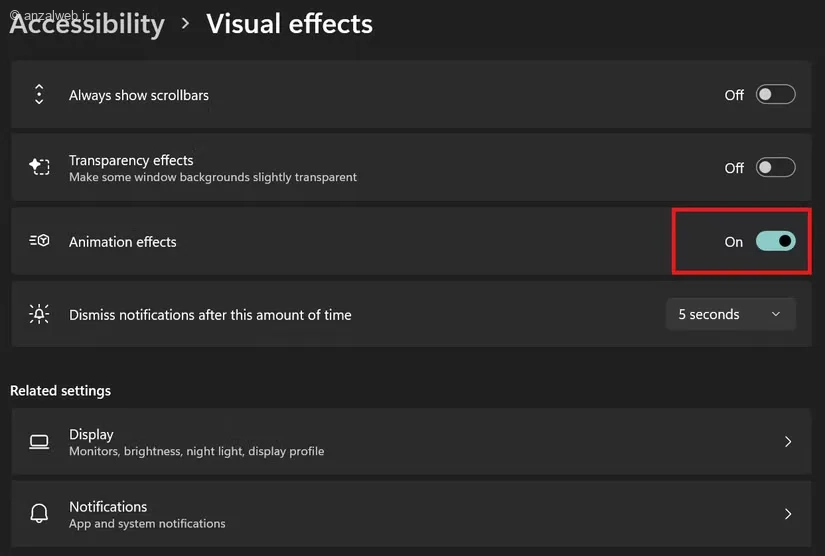Expand Display settings via right chevron
Screen dimensions: 825x556
(788, 441)
